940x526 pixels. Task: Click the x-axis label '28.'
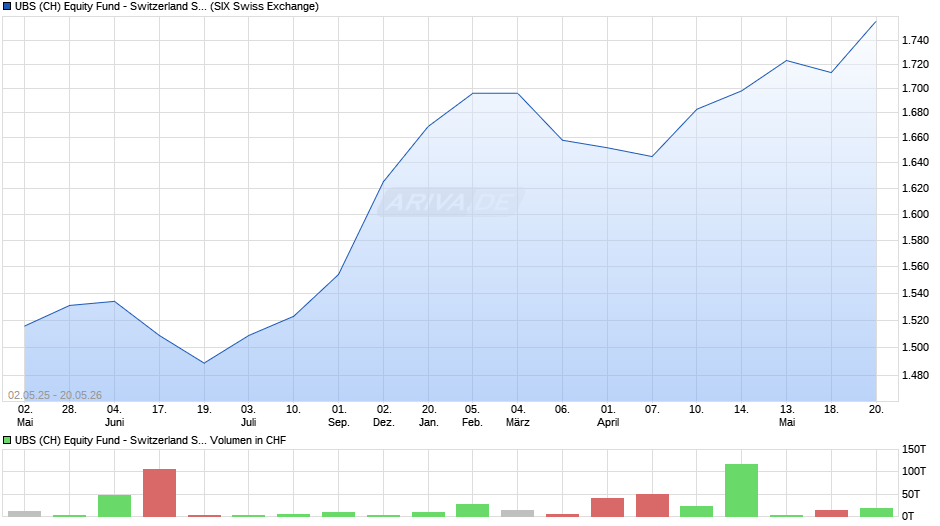[x=70, y=409]
